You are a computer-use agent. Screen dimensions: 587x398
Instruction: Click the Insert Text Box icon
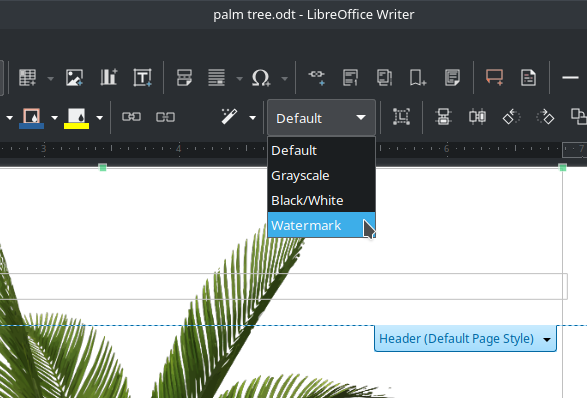143,78
